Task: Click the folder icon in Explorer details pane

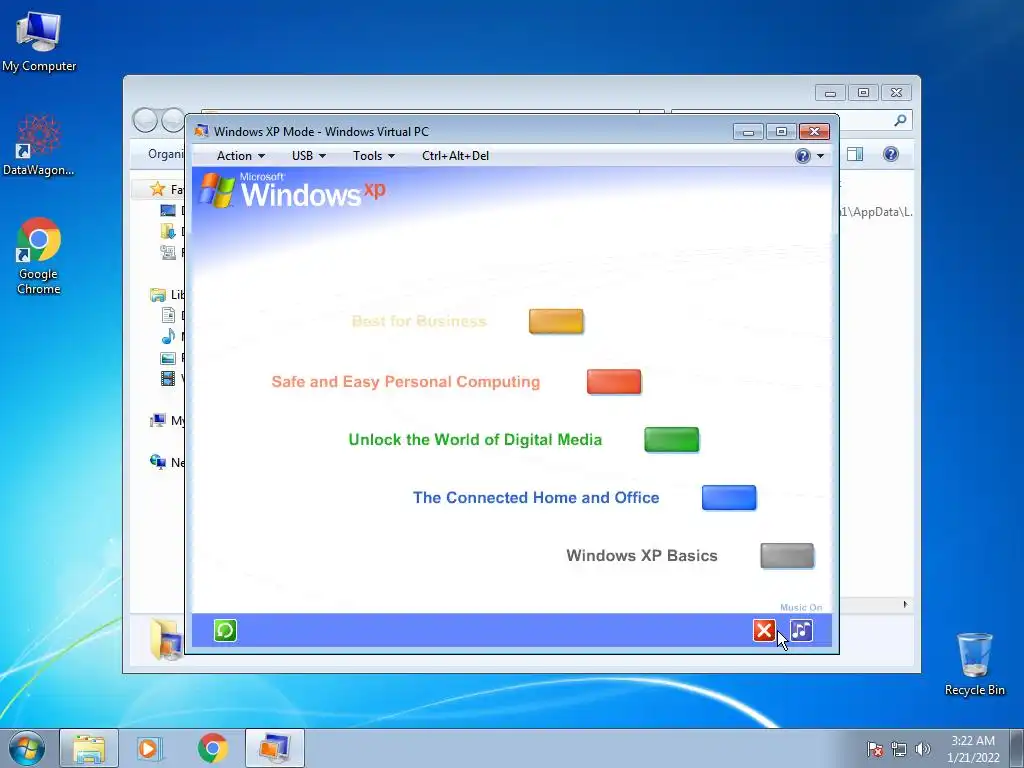Action: click(166, 639)
